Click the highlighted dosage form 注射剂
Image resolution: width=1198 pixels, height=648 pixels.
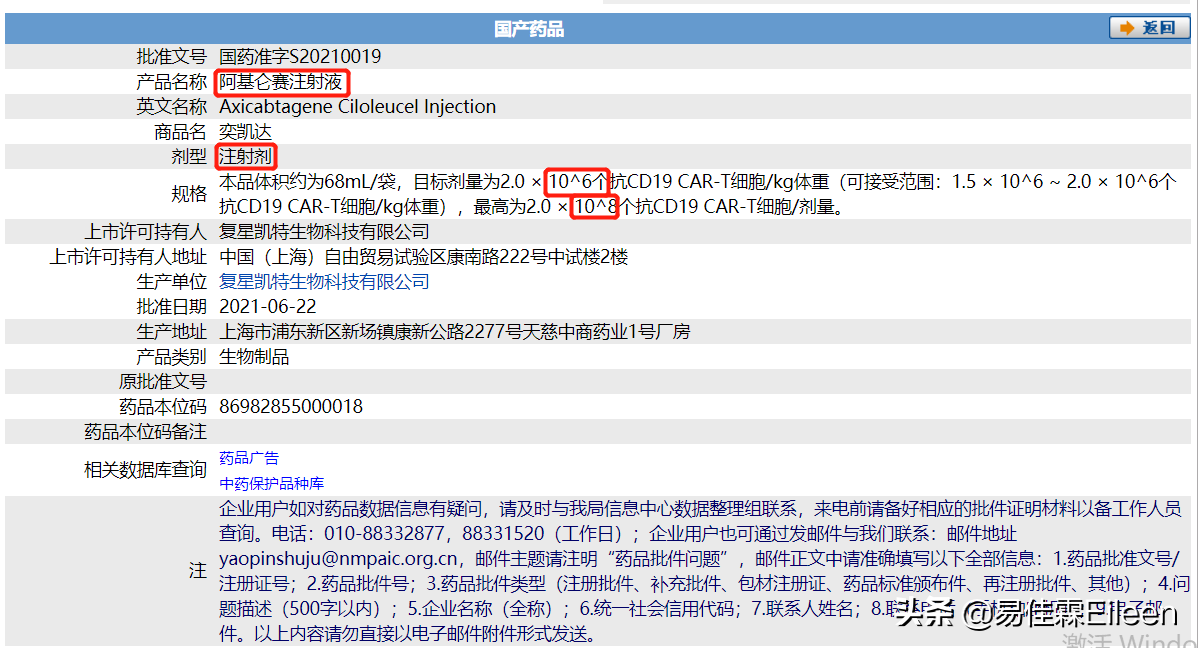click(245, 156)
